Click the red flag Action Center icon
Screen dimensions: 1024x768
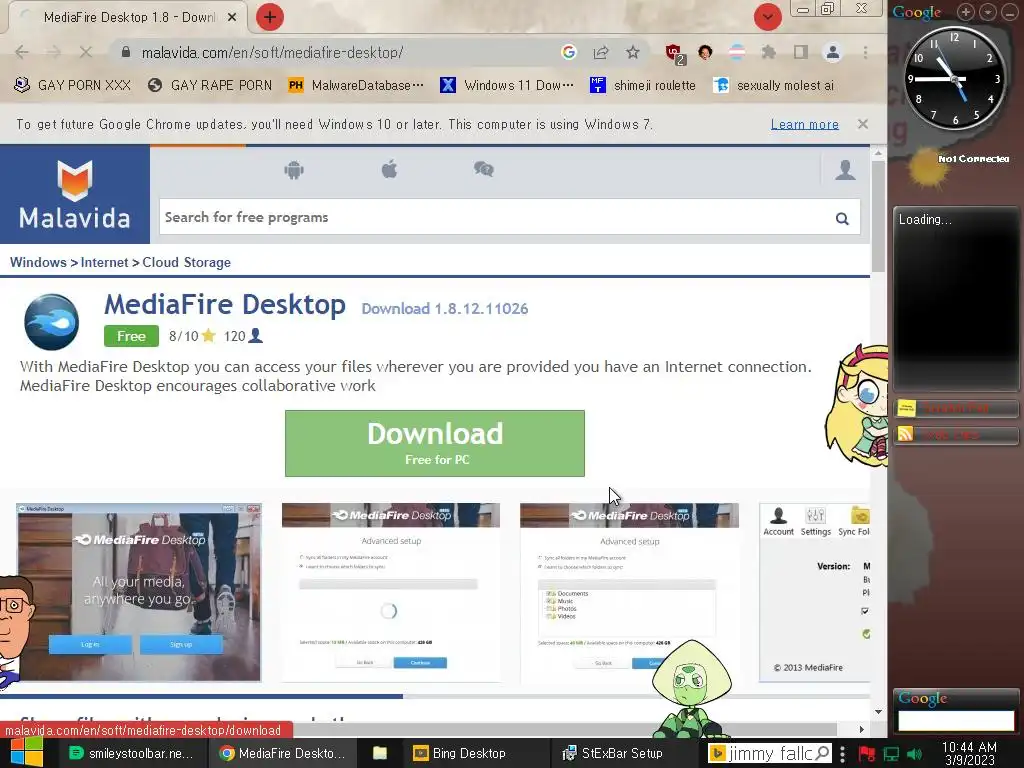tap(867, 754)
